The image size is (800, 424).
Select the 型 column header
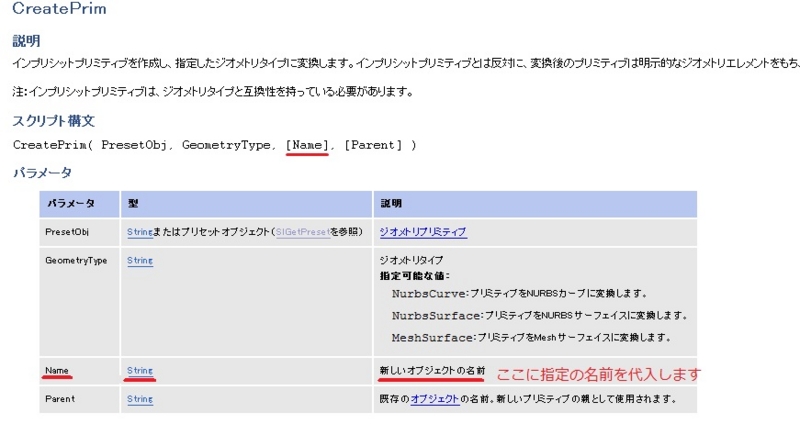click(246, 204)
